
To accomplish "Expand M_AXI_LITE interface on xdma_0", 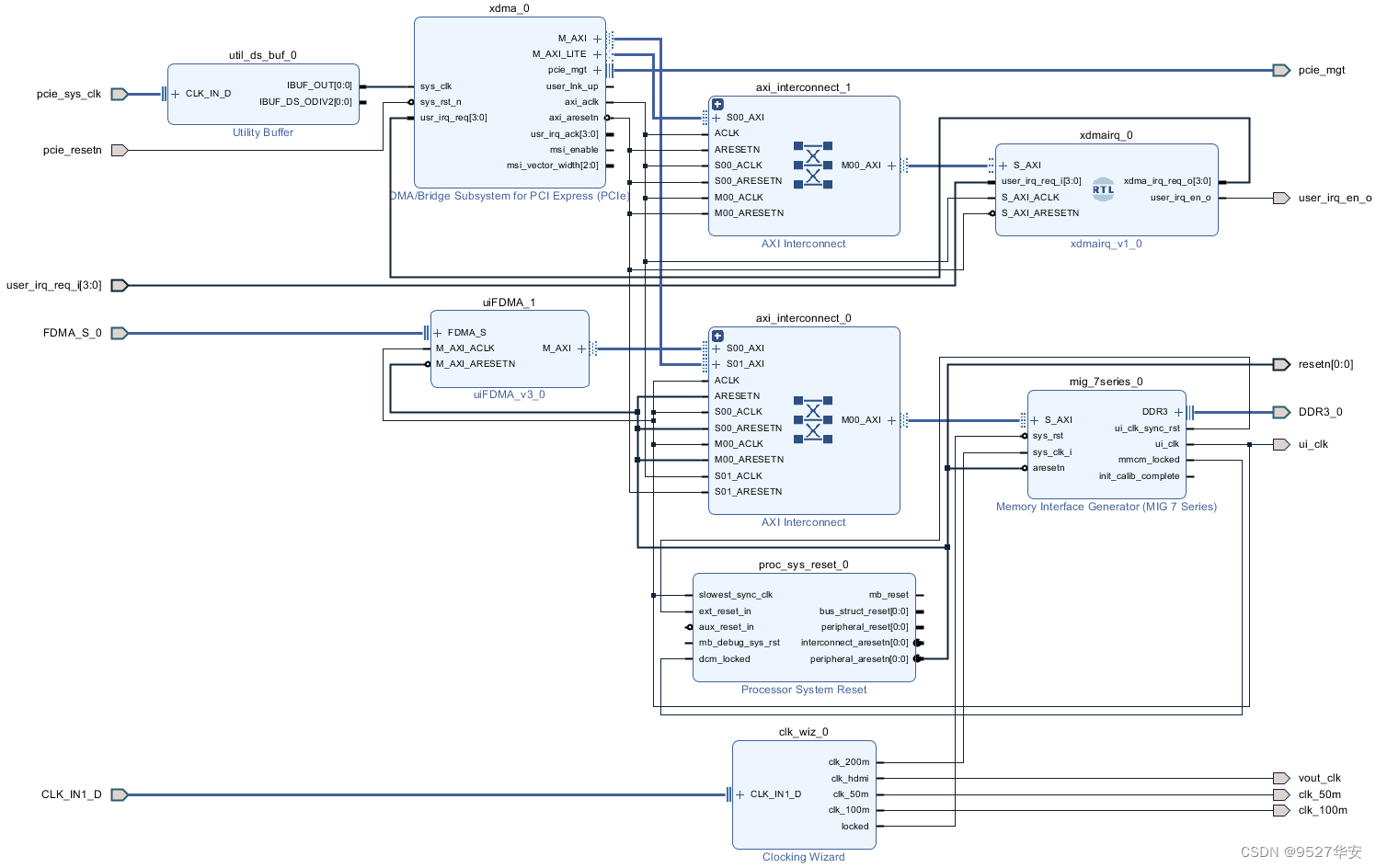I will pyautogui.click(x=597, y=54).
